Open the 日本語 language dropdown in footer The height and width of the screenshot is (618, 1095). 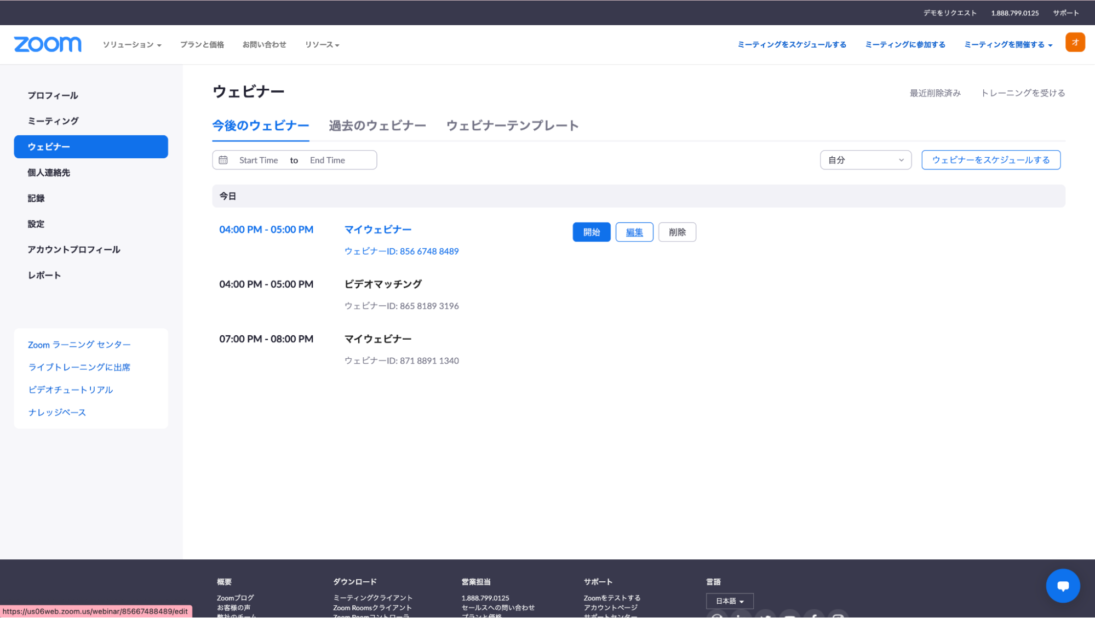(x=729, y=601)
